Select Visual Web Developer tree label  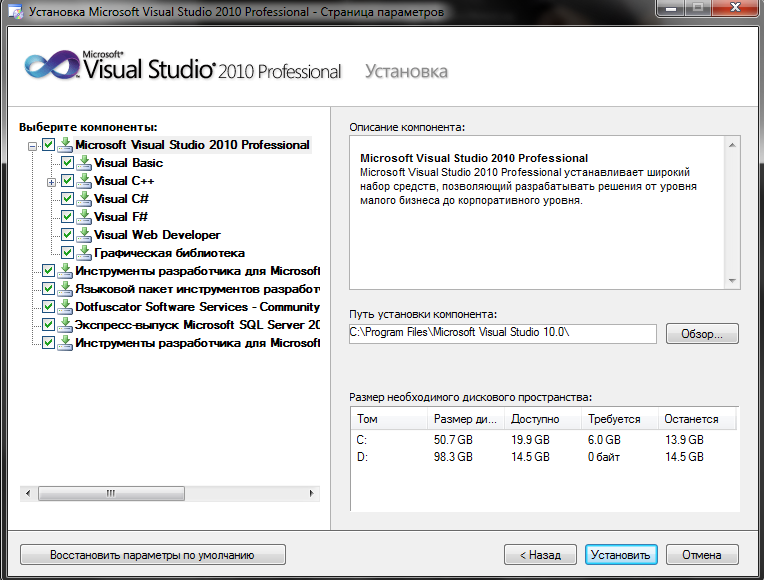pyautogui.click(x=157, y=235)
